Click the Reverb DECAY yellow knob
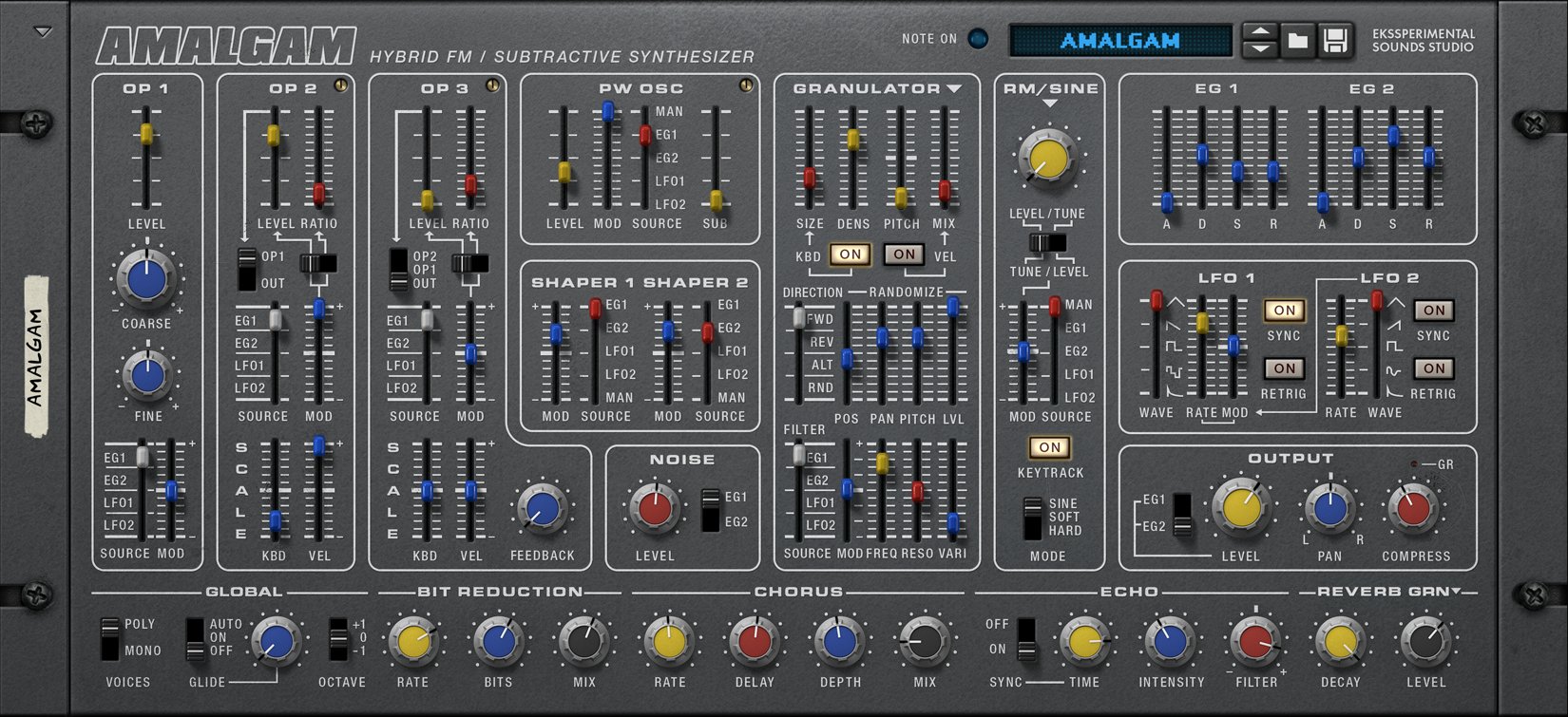The height and width of the screenshot is (717, 1568). coord(1340,642)
